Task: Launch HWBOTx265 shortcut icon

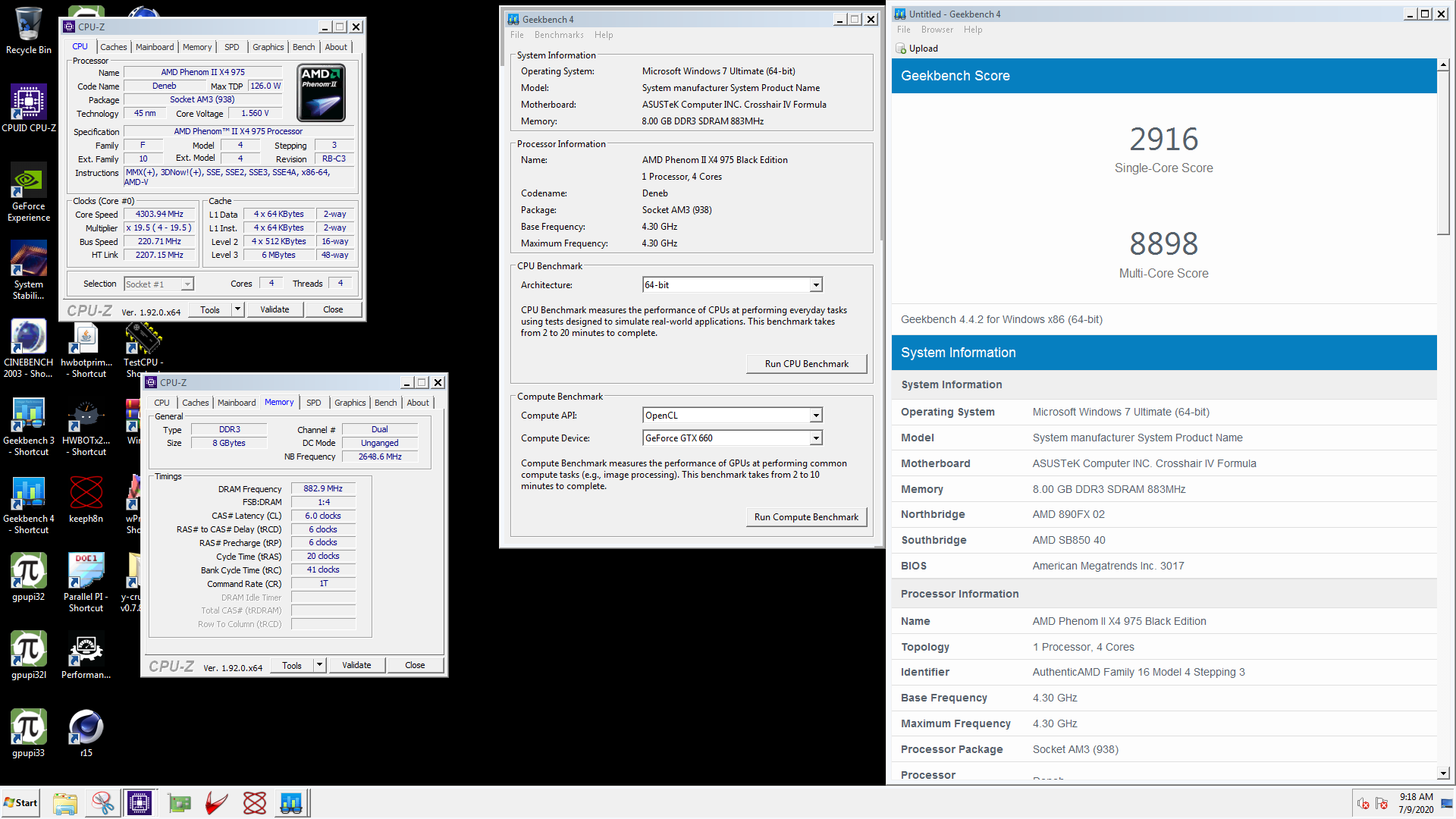Action: 86,426
